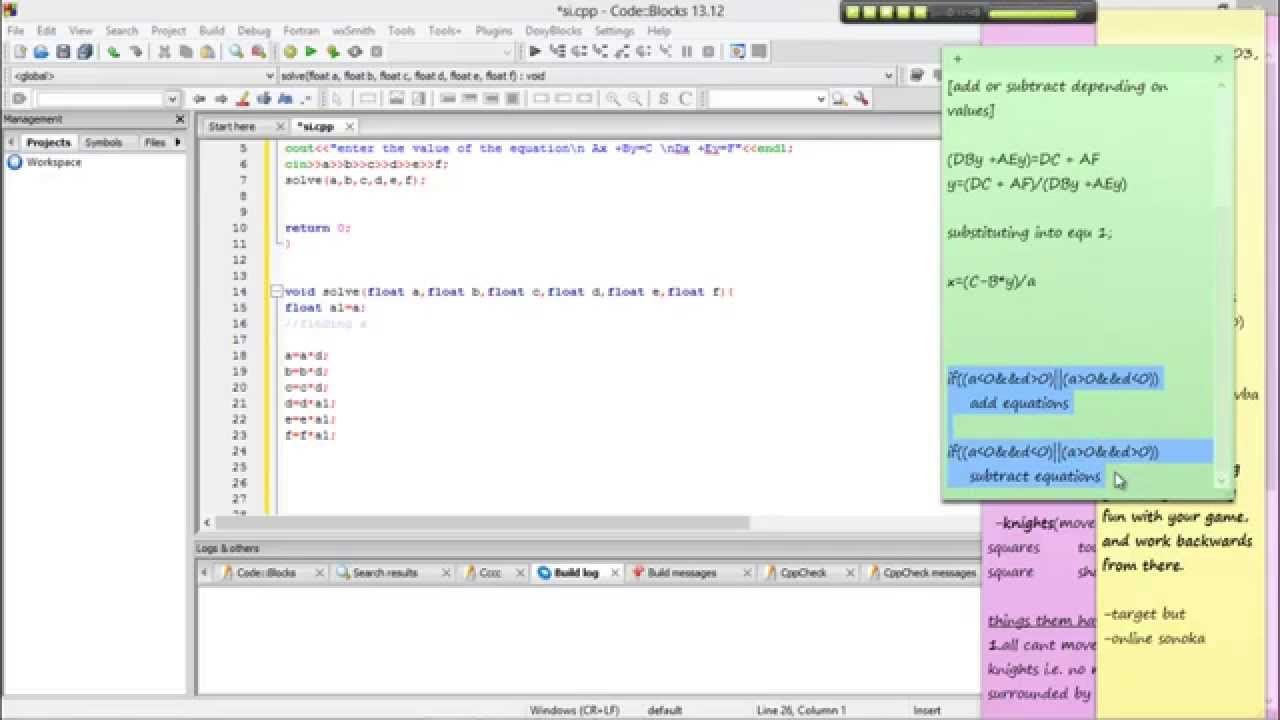1280x720 pixels.
Task: Click the Undo arrow icon
Action: coord(113,52)
